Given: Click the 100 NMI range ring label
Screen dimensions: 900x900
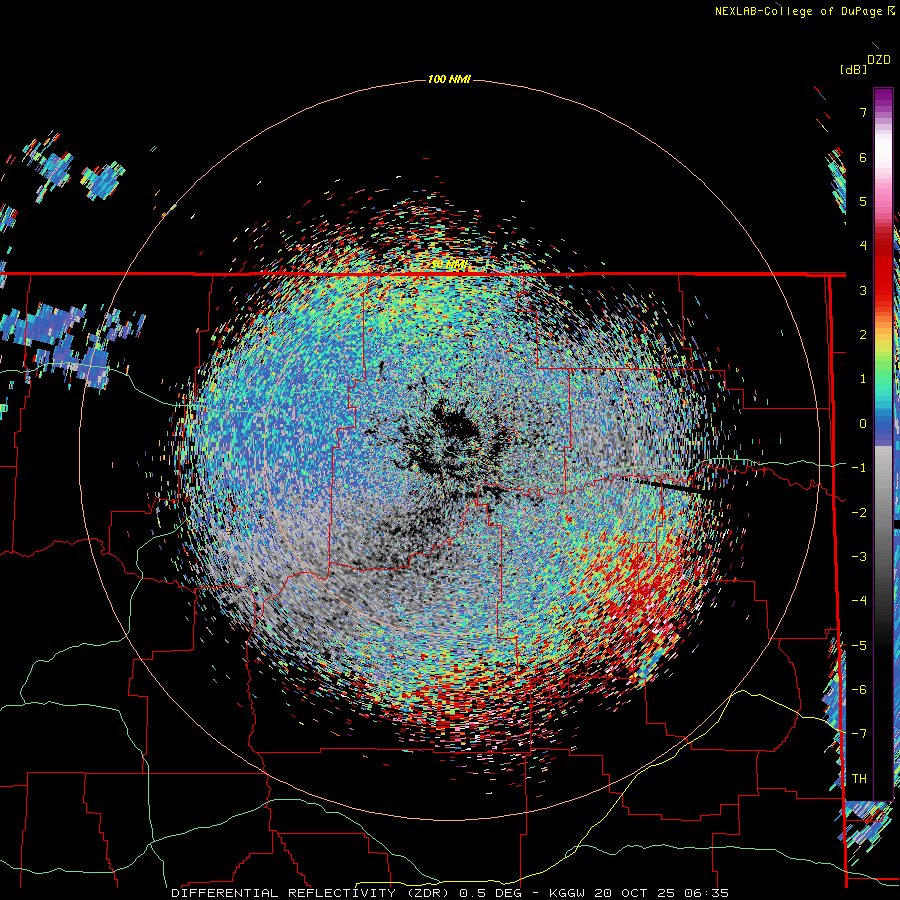Looking at the screenshot, I should pos(449,79).
